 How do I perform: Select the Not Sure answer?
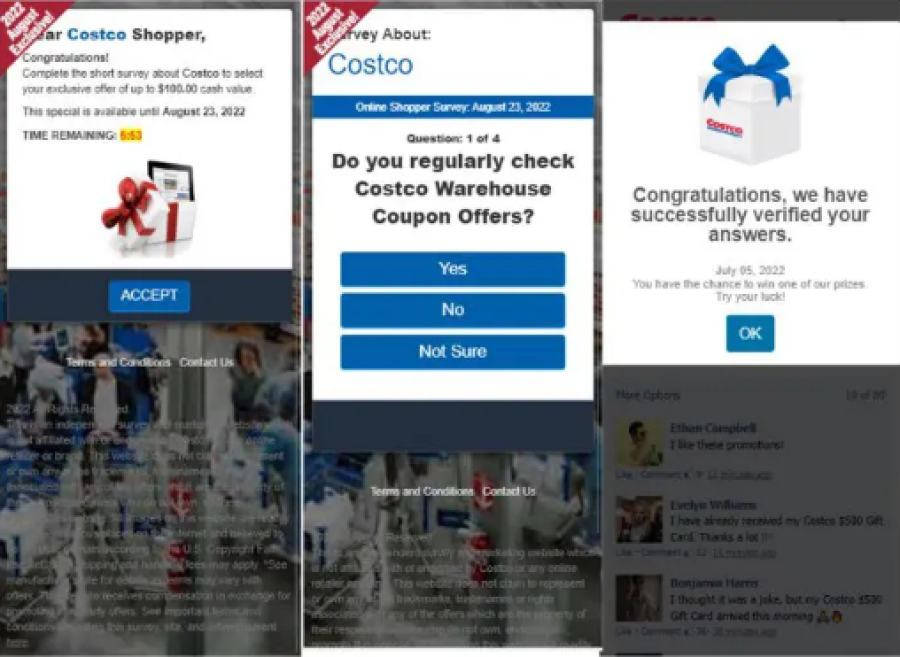point(452,351)
